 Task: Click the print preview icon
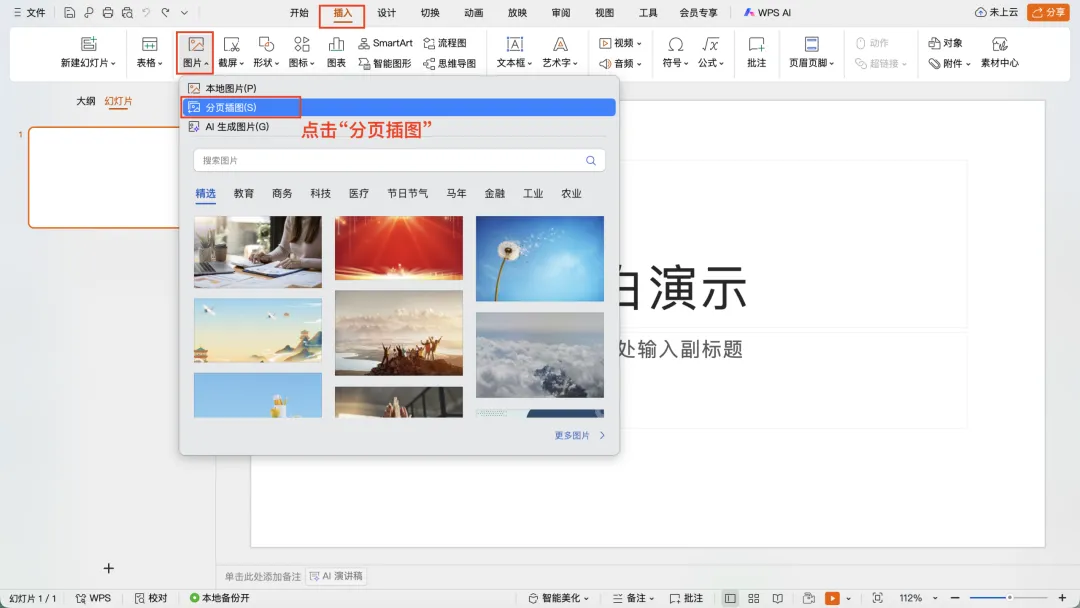pos(127,12)
